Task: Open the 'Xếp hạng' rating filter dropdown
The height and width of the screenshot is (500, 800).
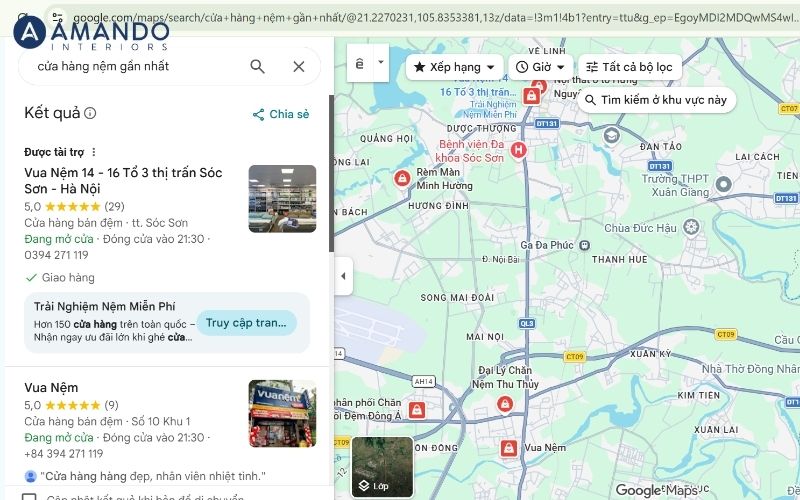Action: pos(454,67)
